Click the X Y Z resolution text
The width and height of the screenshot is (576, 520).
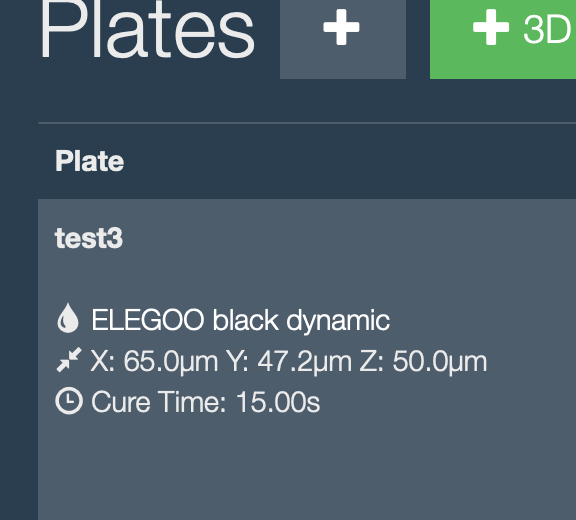tap(289, 362)
